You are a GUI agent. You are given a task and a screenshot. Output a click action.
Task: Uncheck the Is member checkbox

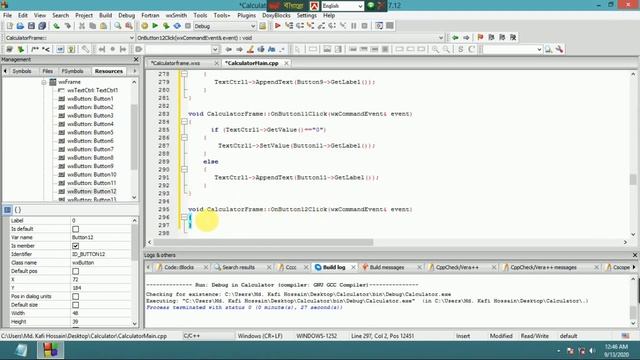[x=76, y=246]
